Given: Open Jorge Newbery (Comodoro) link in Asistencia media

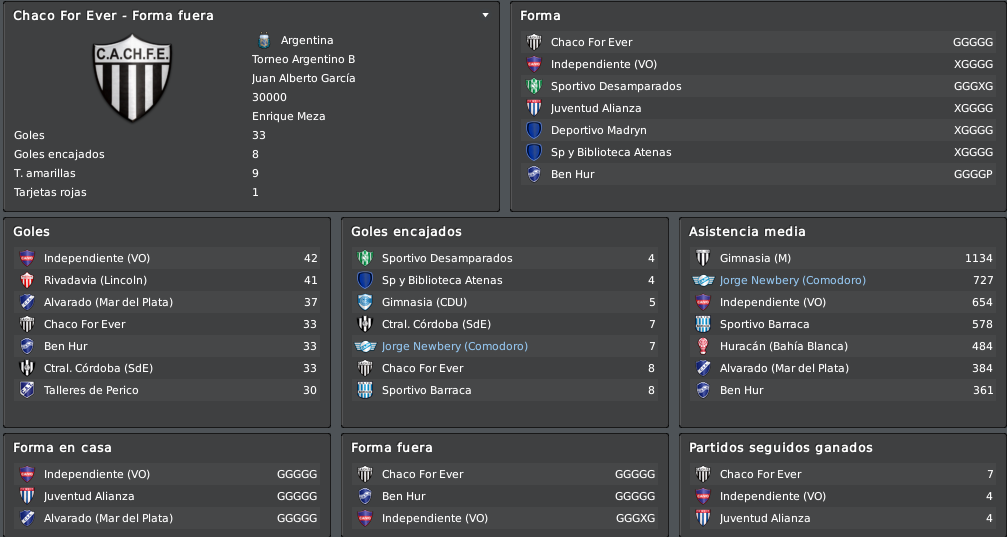Looking at the screenshot, I should [x=792, y=280].
